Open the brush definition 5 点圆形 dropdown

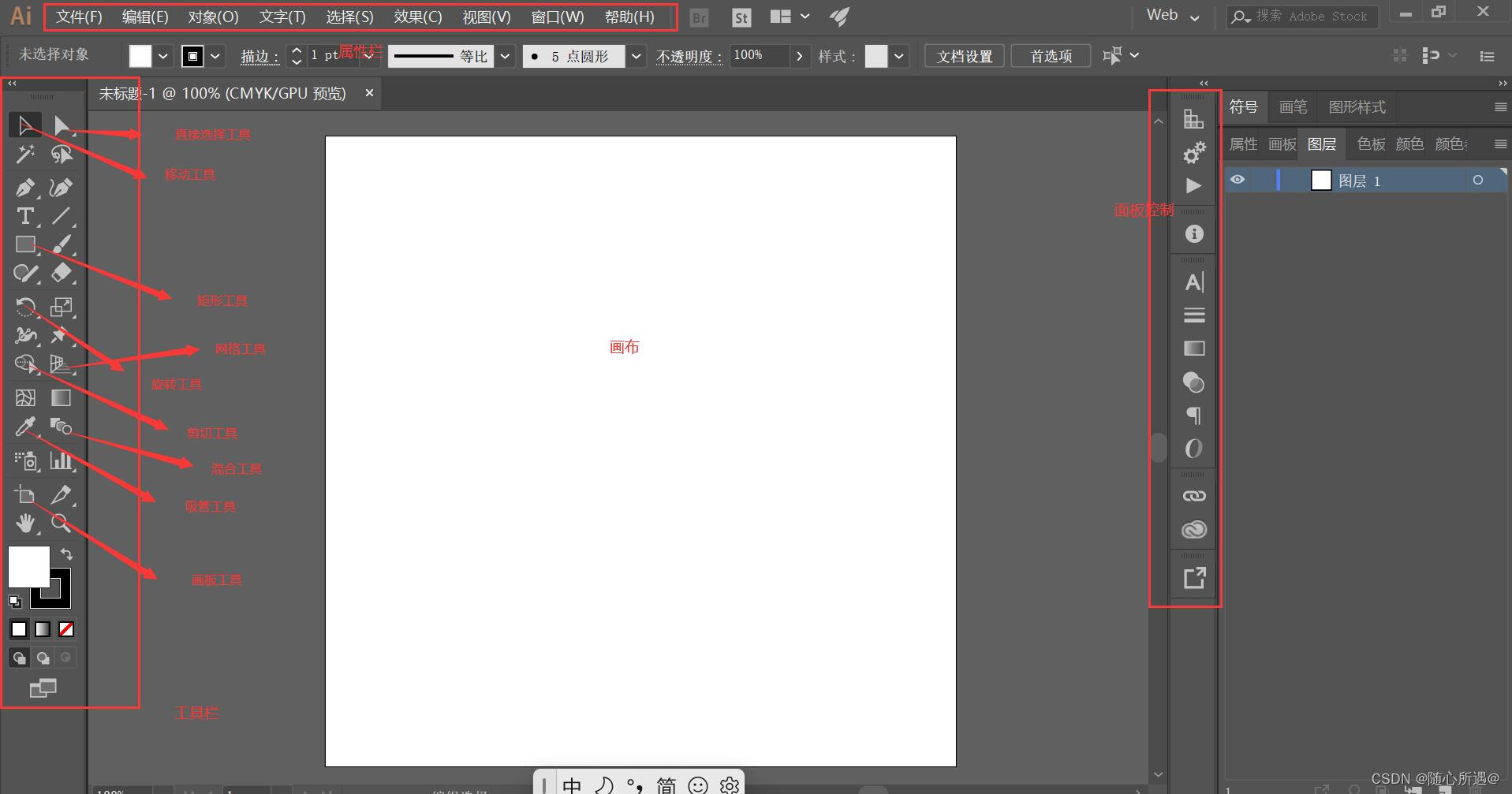(637, 56)
